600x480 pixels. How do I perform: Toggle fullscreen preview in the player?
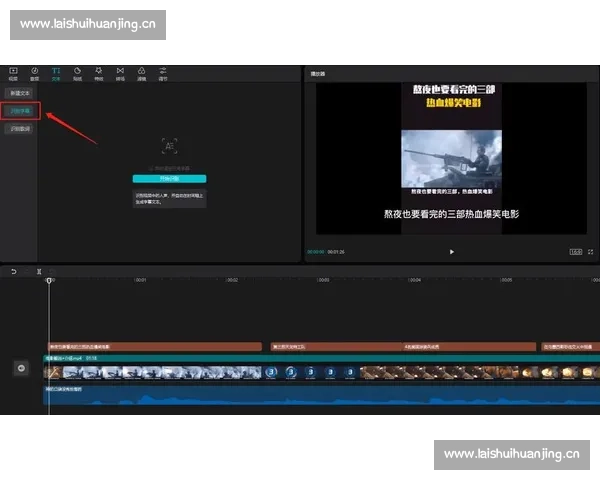click(590, 252)
